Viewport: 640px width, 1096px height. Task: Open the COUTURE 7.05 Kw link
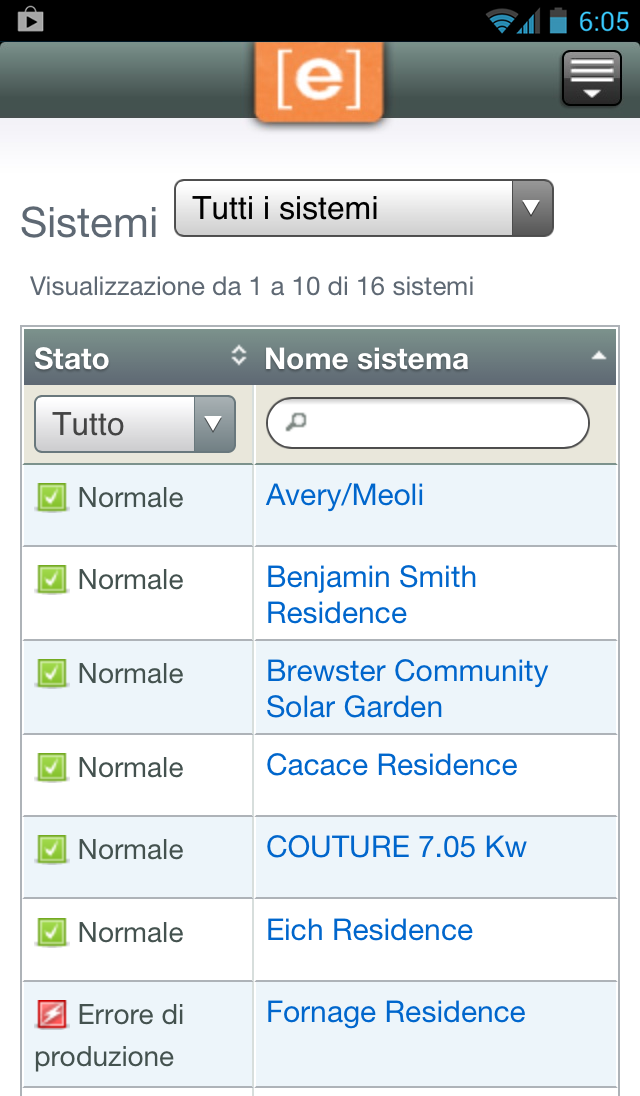396,846
